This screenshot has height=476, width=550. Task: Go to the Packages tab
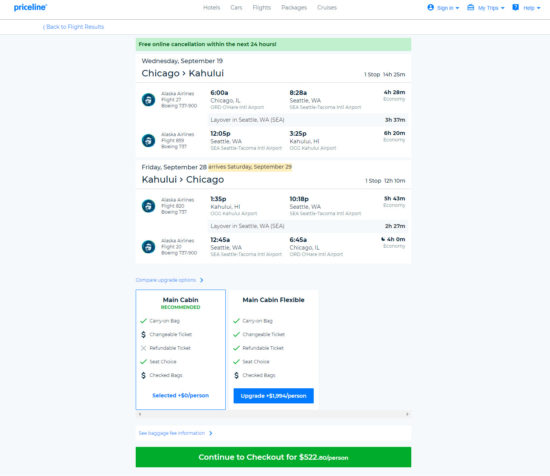pyautogui.click(x=294, y=7)
